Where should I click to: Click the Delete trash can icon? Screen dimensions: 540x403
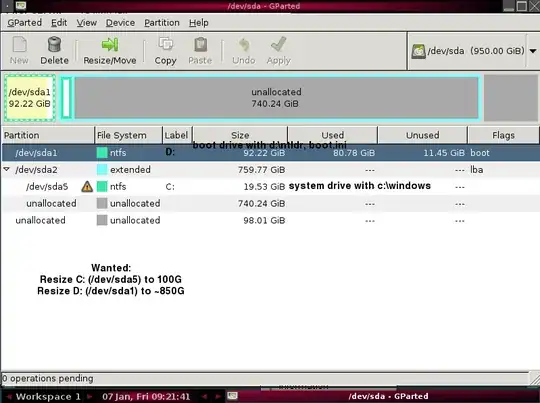[x=54, y=44]
